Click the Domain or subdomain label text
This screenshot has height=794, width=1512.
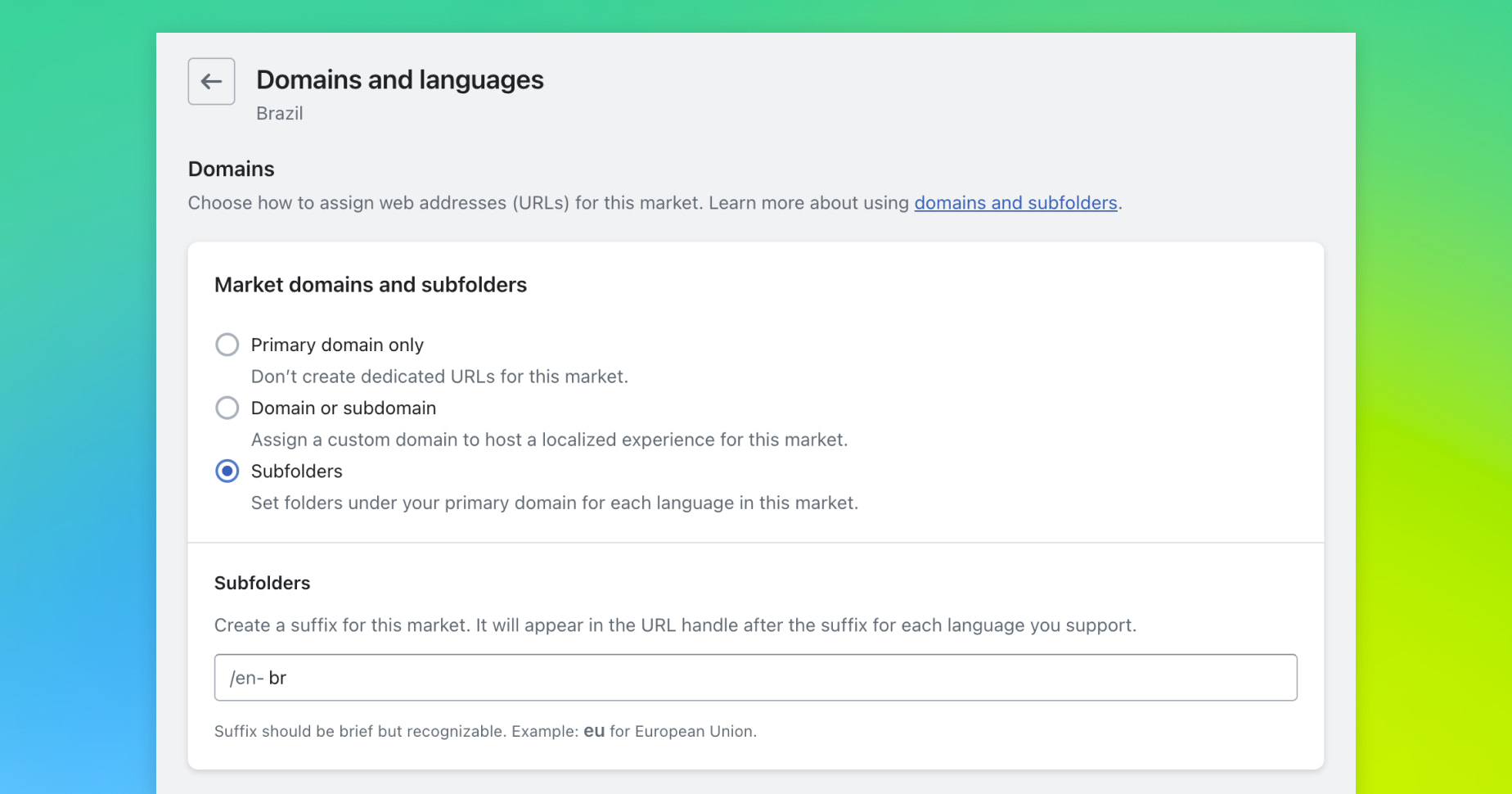pos(343,408)
